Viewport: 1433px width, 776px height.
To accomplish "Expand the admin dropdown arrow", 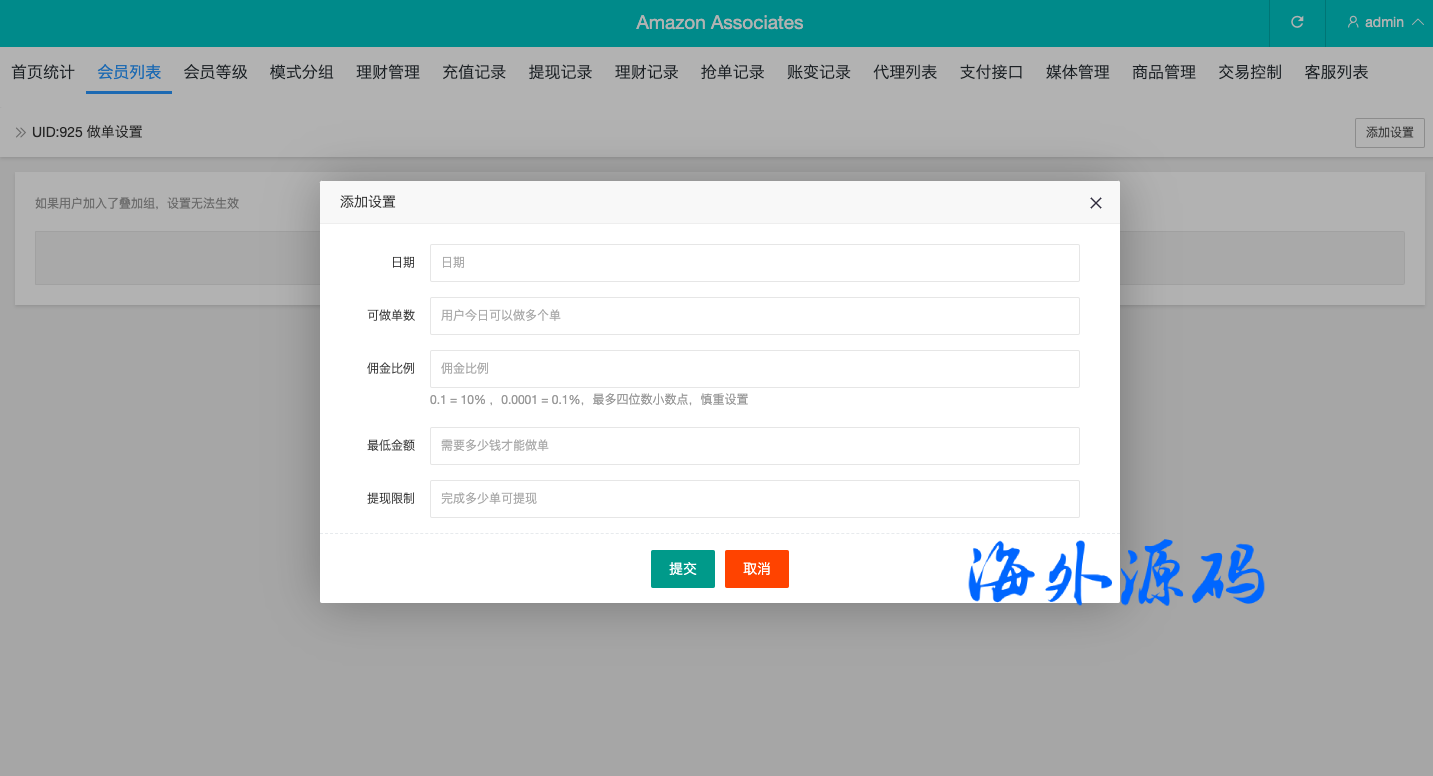I will pyautogui.click(x=1417, y=22).
